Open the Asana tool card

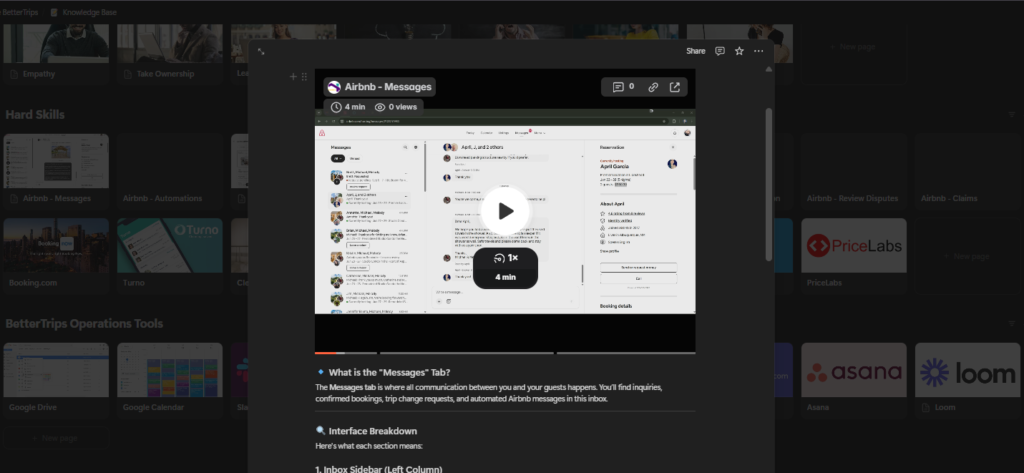[853, 372]
